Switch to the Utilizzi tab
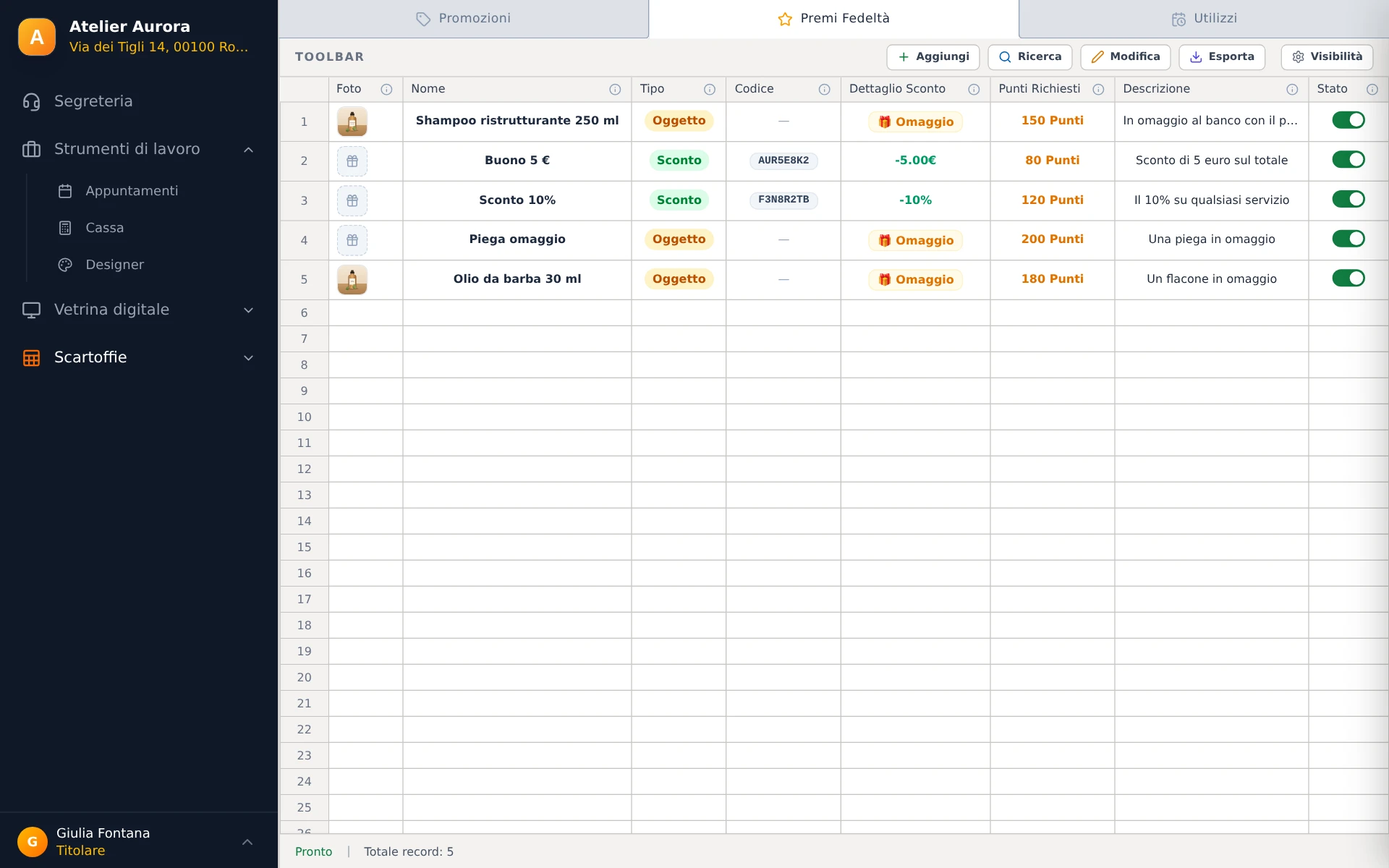The width and height of the screenshot is (1389, 868). pos(1204,19)
